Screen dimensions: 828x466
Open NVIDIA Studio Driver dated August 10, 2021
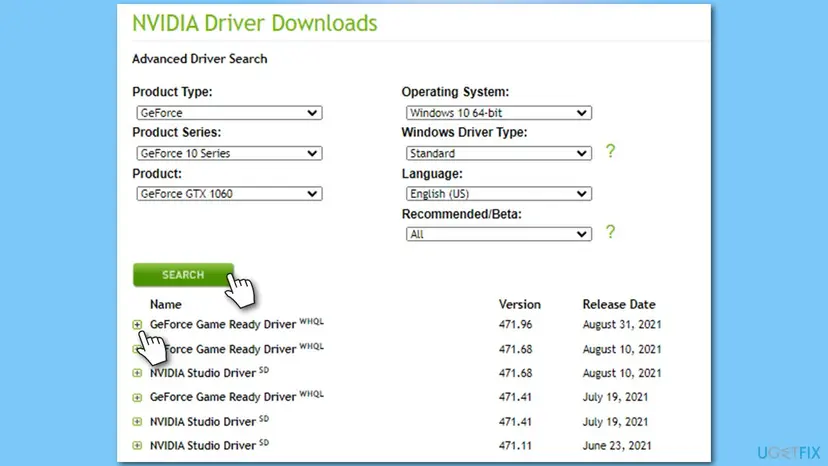tap(203, 373)
